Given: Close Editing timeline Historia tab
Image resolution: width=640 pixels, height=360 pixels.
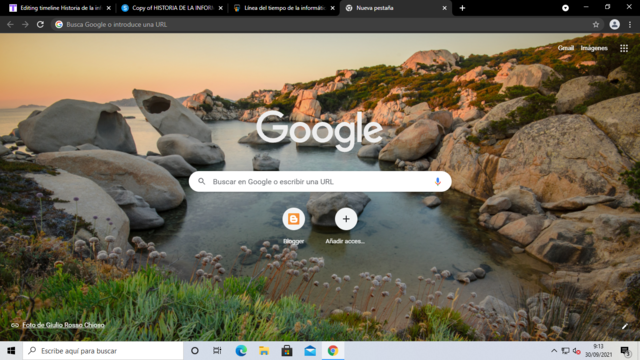Looking at the screenshot, I should [x=109, y=8].
